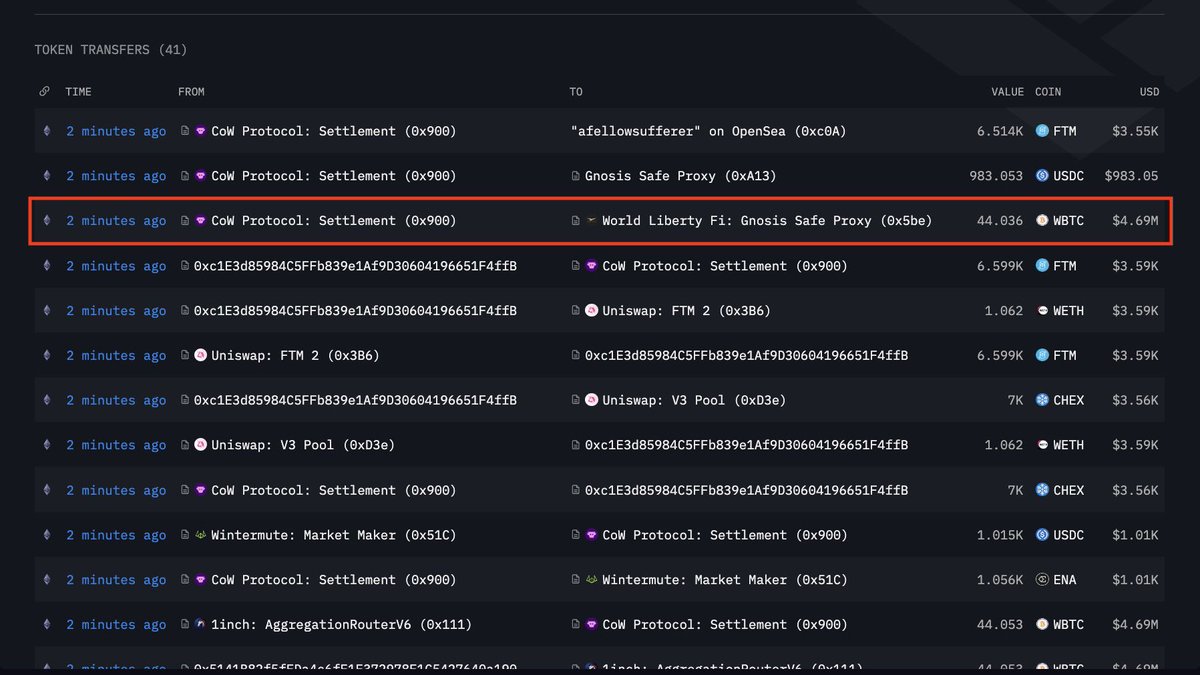Click USDC coin icon in the 983.053 row

(1042, 176)
